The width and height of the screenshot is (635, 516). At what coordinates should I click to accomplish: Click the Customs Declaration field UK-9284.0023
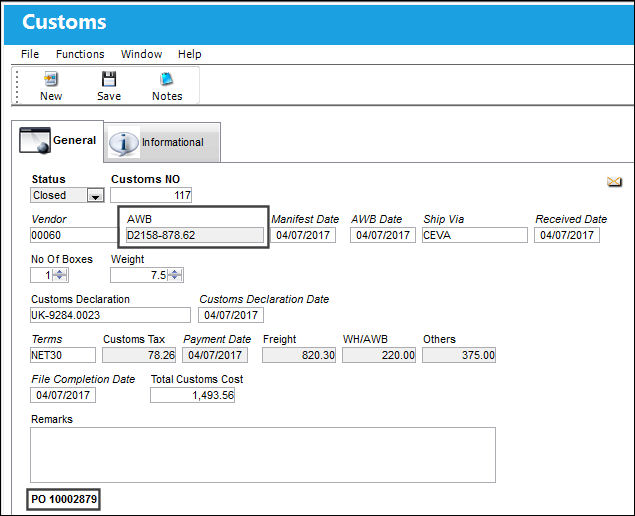tap(110, 315)
